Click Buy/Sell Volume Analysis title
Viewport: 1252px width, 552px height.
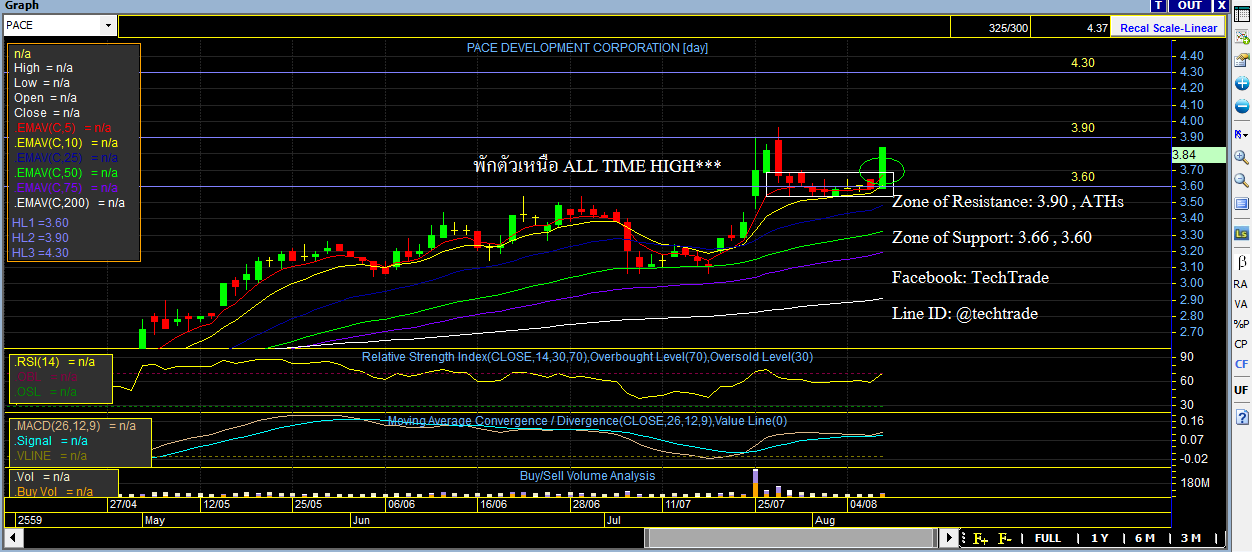(x=586, y=476)
